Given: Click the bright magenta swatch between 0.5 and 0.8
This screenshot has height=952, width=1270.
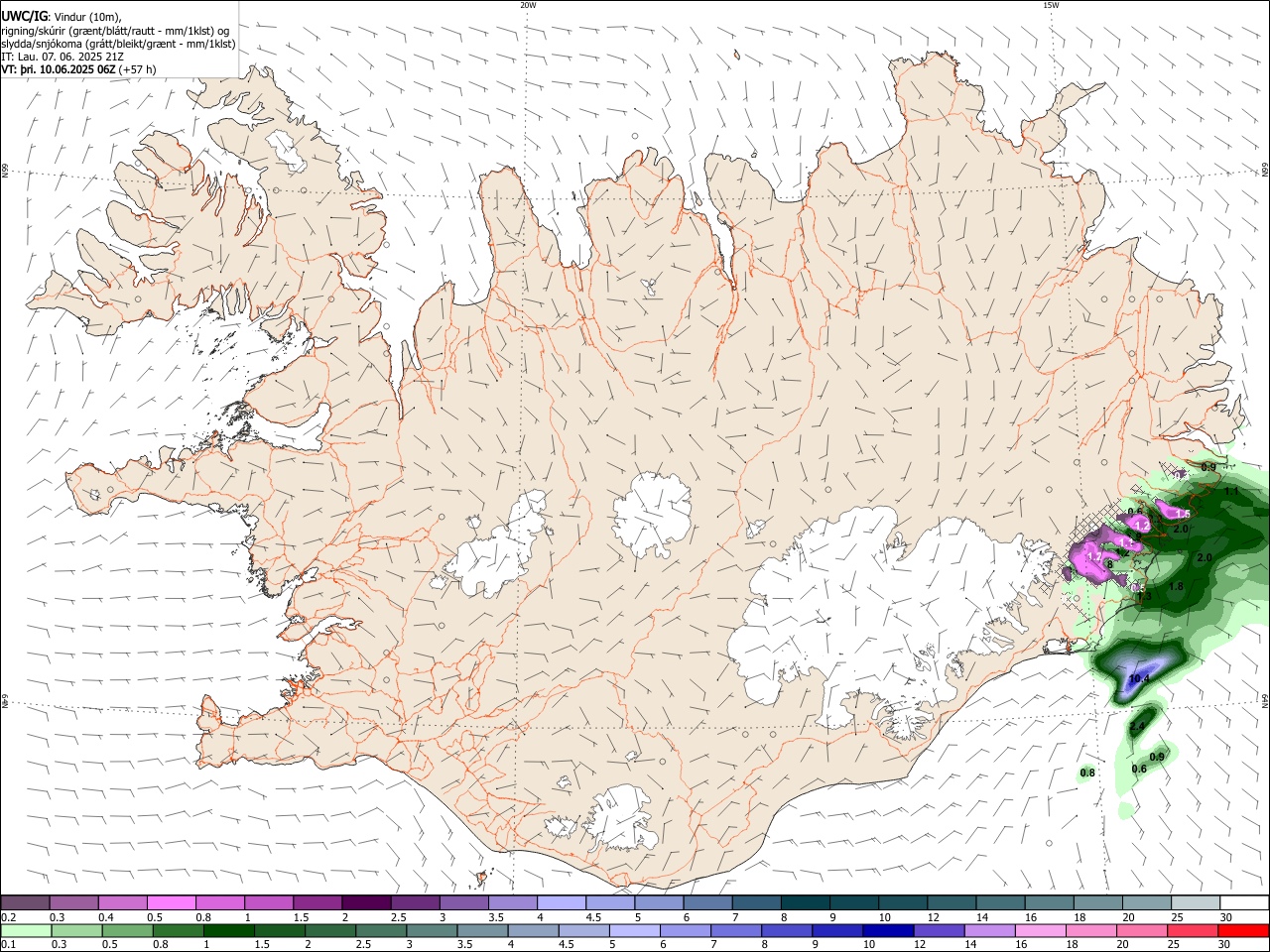Looking at the screenshot, I should [171, 903].
